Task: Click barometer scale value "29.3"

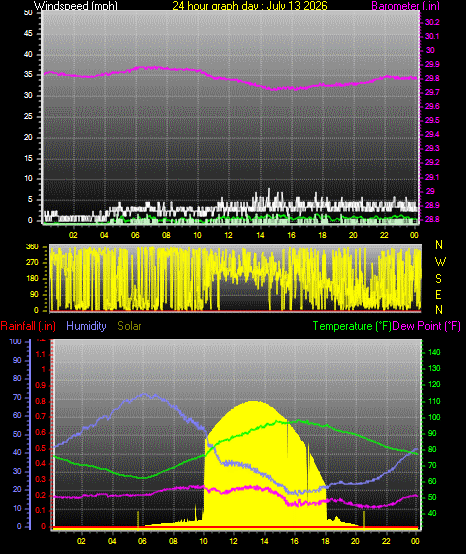Action: 432,148
